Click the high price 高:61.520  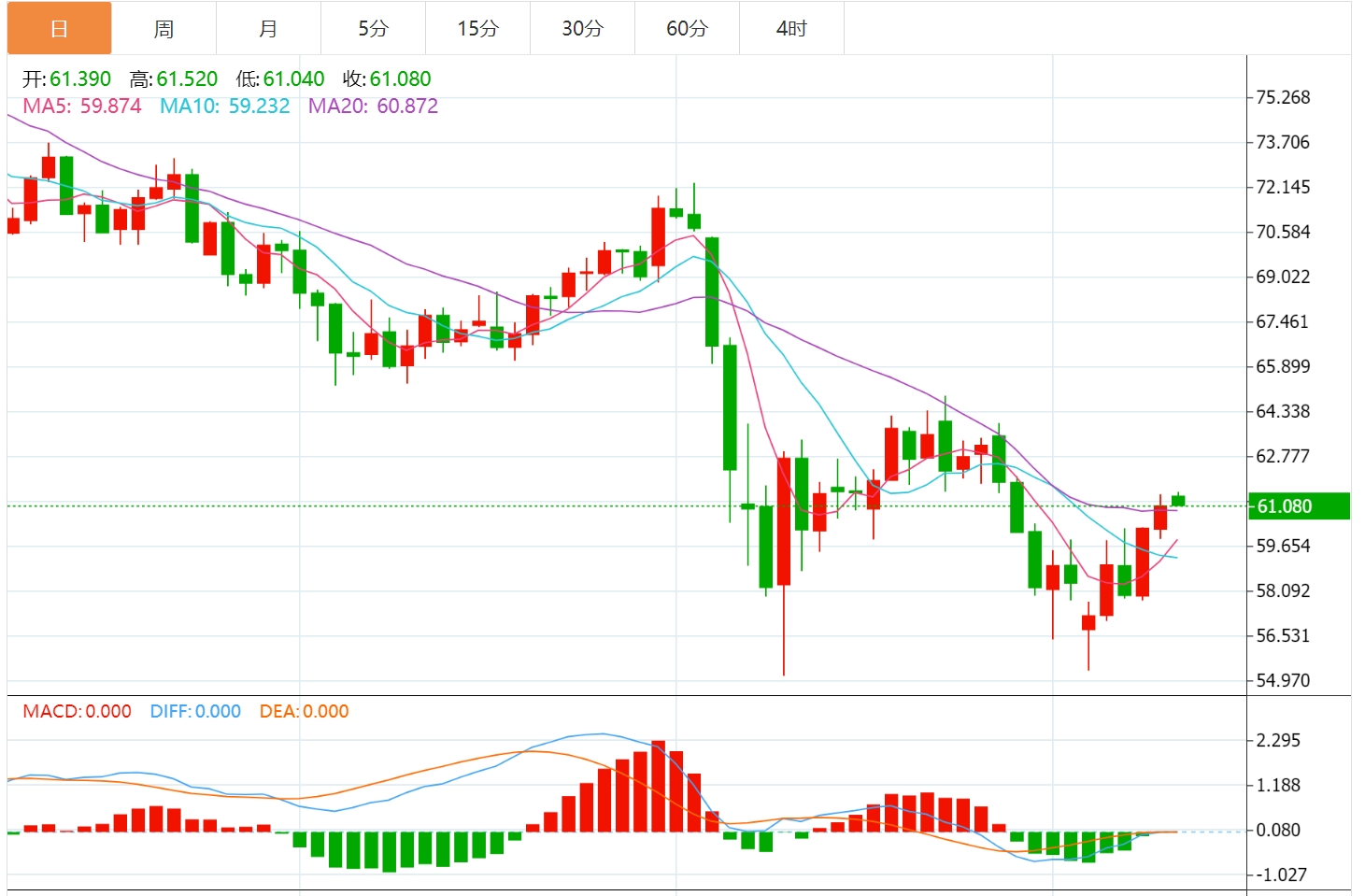pyautogui.click(x=174, y=79)
